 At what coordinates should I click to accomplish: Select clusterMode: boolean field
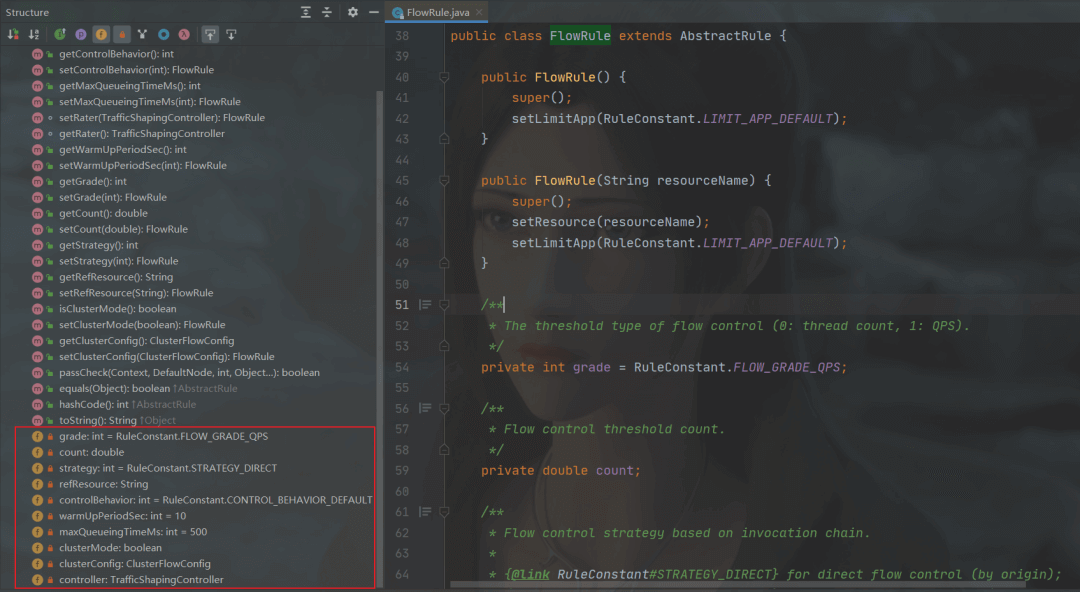110,547
